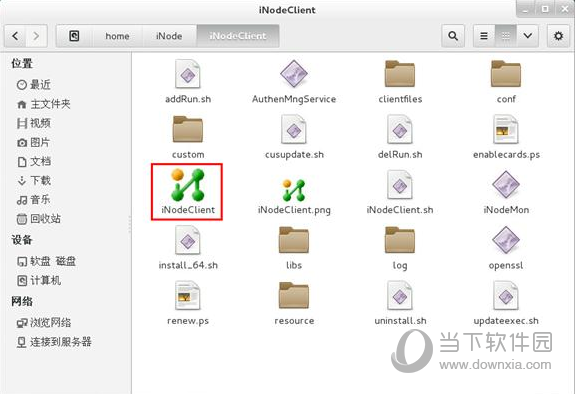Open 下载 (Downloads) in sidebar

click(x=33, y=180)
